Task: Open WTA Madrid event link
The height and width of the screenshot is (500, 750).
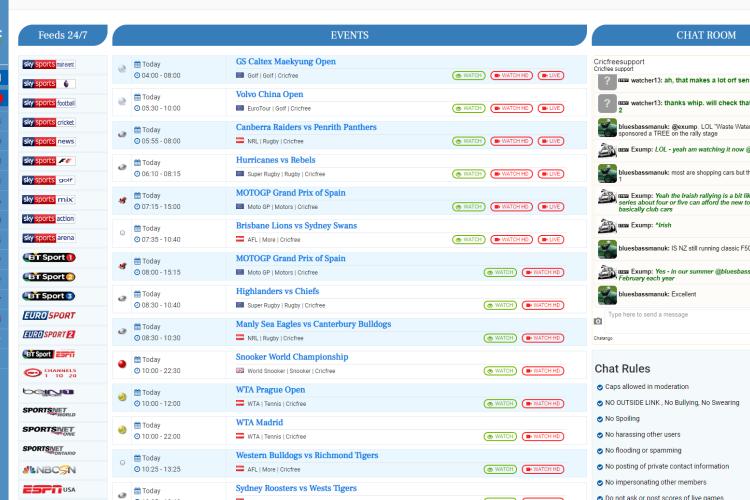Action: tap(259, 422)
